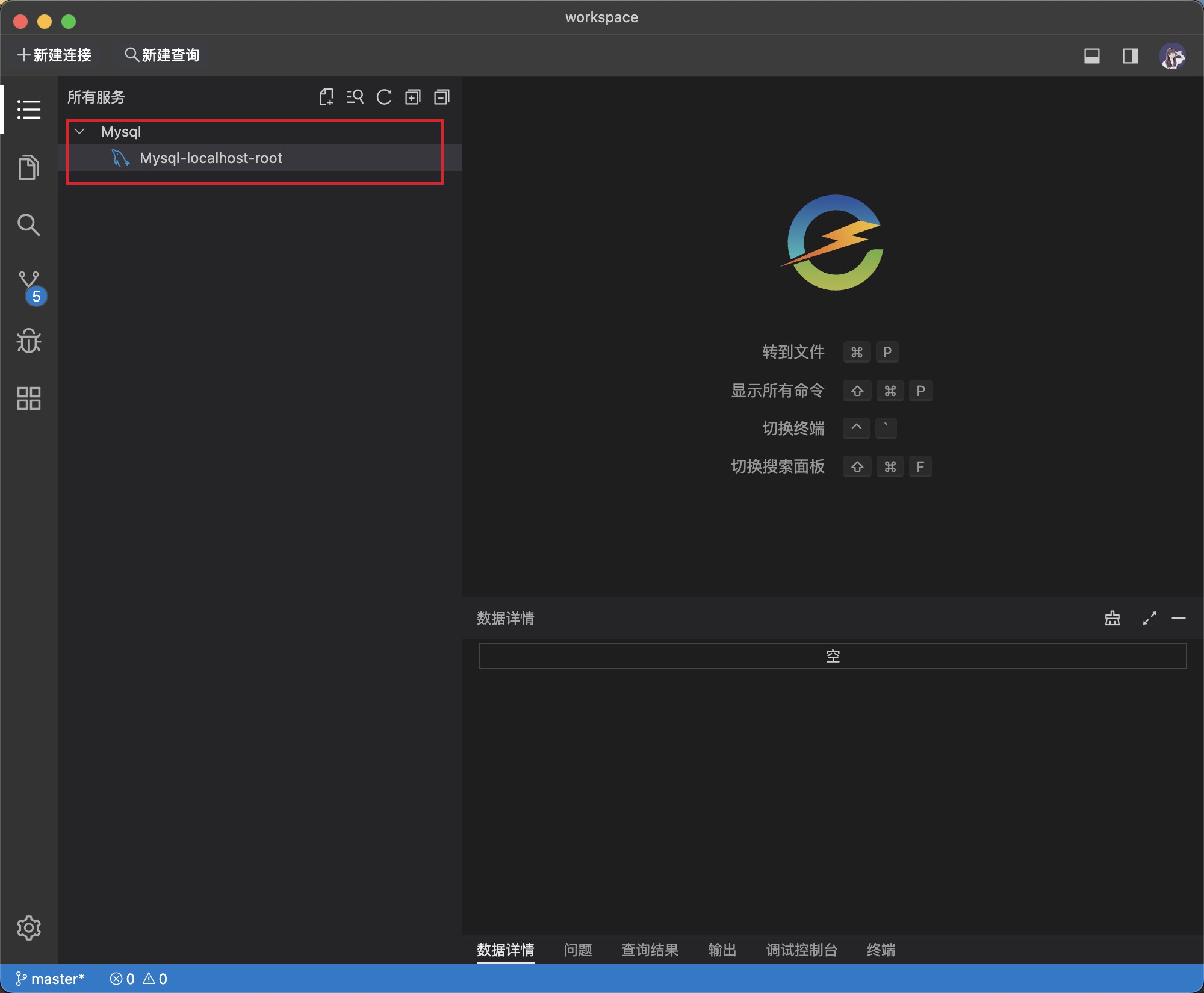The width and height of the screenshot is (1204, 993).
Task: Click the 切换搜索面板 shortcut label
Action: (x=778, y=466)
